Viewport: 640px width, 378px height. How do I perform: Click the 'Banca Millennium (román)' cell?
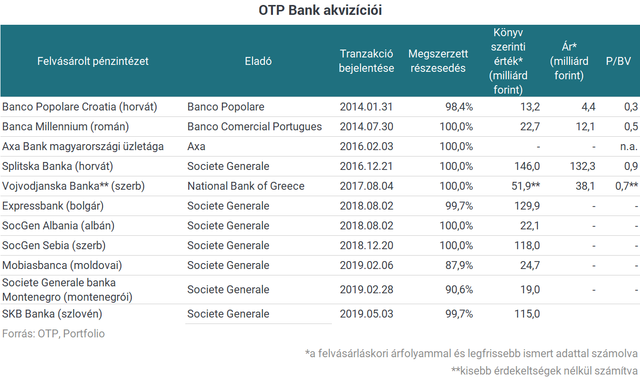coord(65,127)
